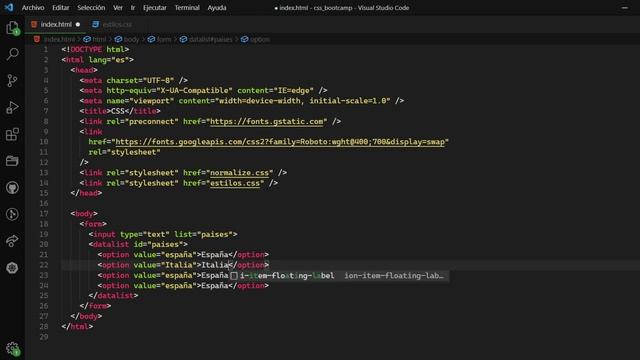Image resolution: width=640 pixels, height=360 pixels.
Task: Follow the normalize.css href link
Action: [x=239, y=173]
